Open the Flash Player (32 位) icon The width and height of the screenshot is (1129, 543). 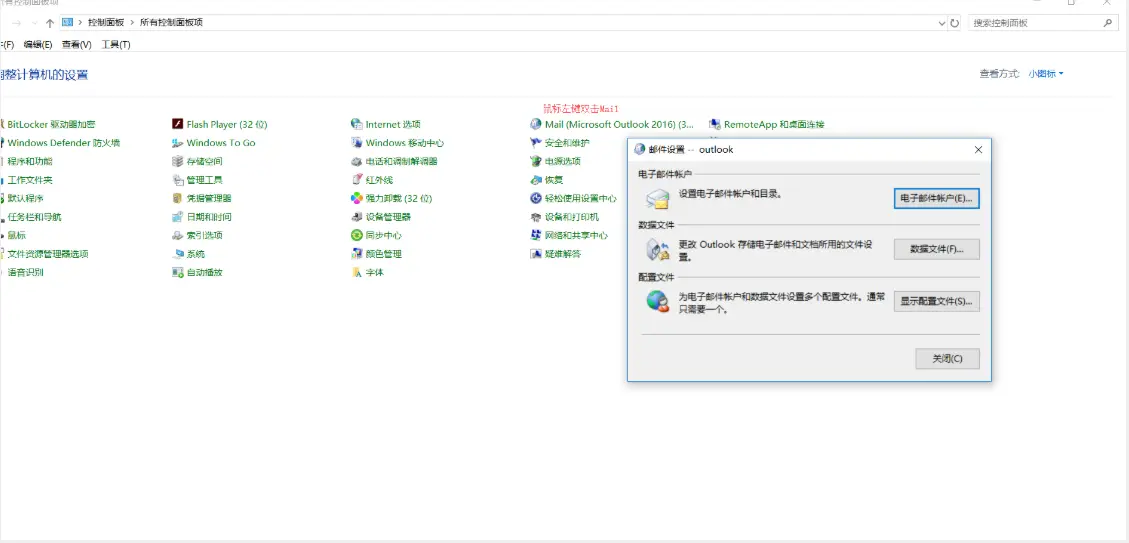(178, 124)
